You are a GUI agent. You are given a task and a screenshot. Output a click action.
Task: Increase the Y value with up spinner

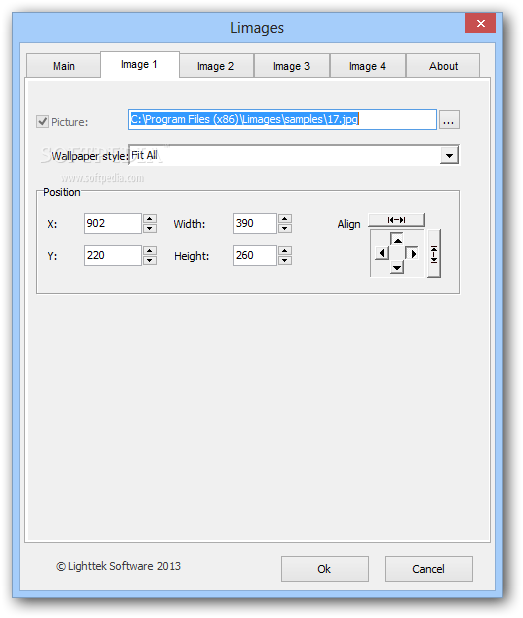pos(150,251)
